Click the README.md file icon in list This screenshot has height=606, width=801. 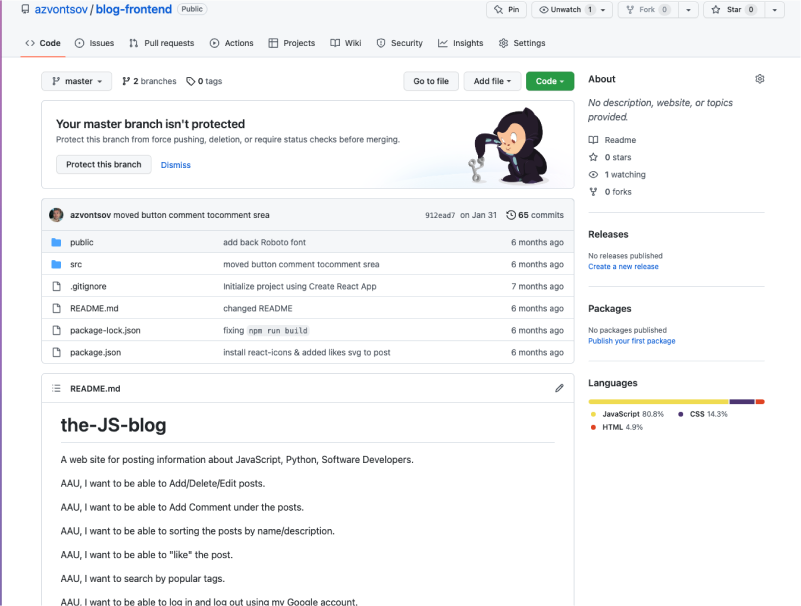click(x=56, y=308)
